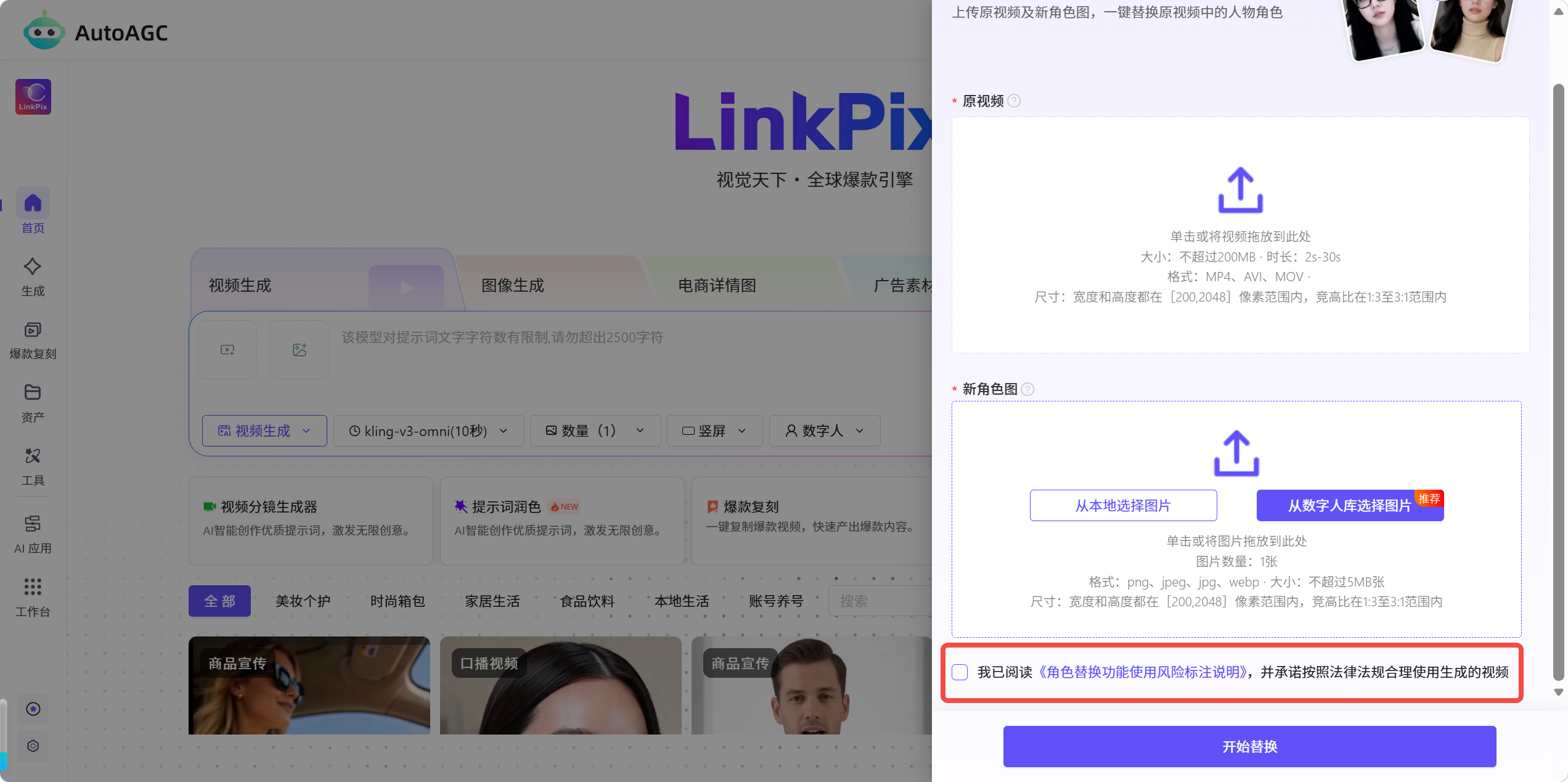This screenshot has width=1568, height=782.
Task: Click 从本地选择图片 button
Action: 1123,506
